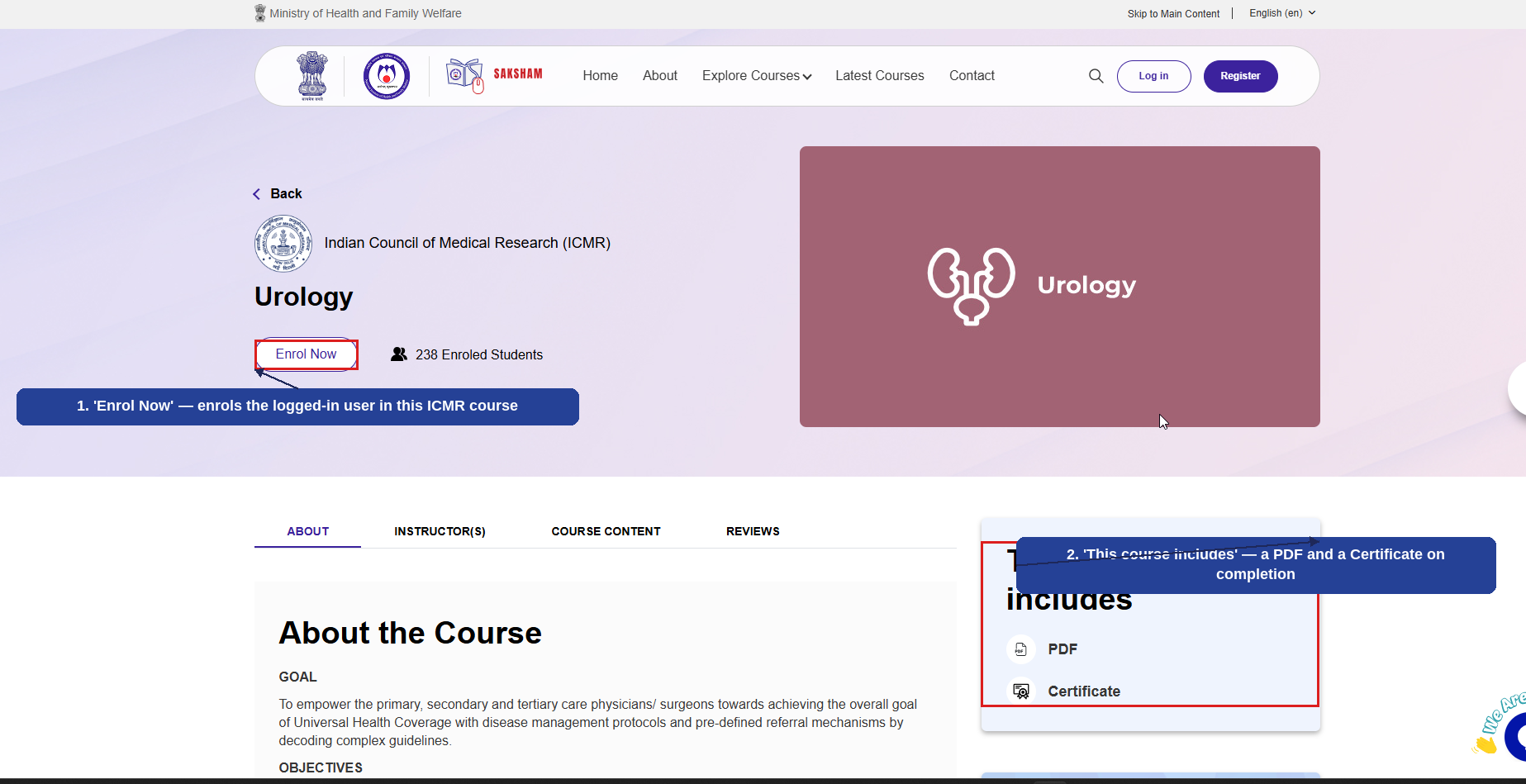Screen dimensions: 1526x784
Task: Click the circular health mission logo
Action: coord(387,76)
